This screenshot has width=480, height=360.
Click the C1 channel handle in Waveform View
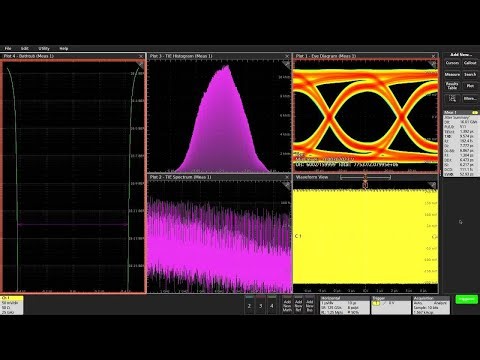click(x=298, y=236)
